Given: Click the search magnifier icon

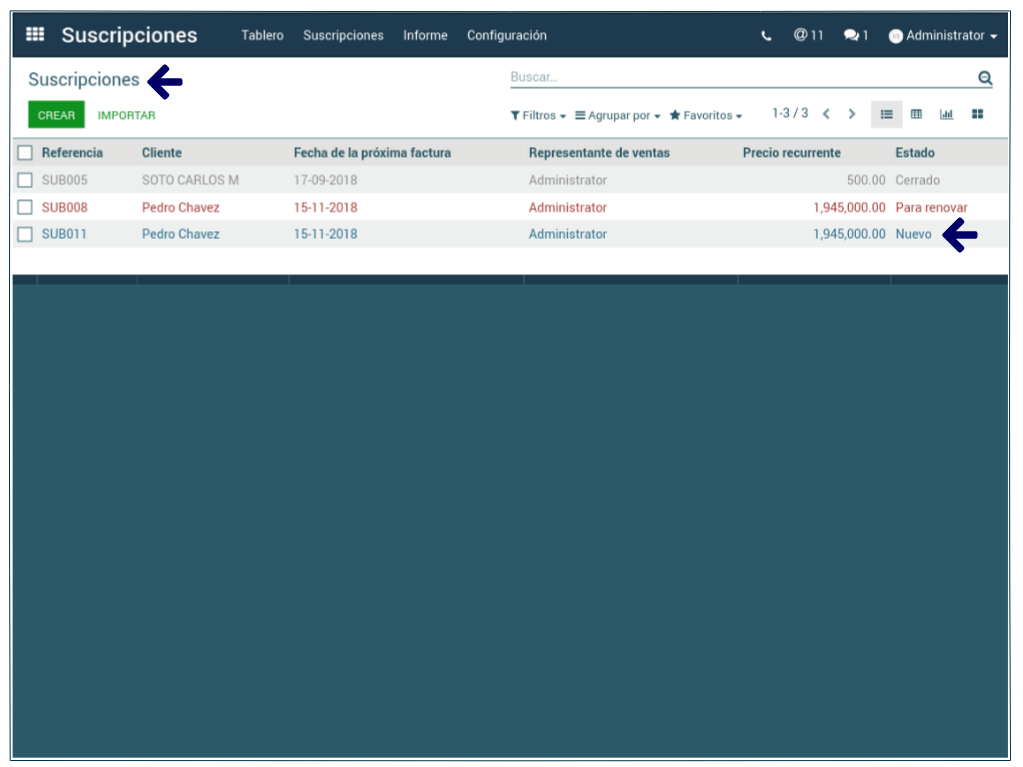Looking at the screenshot, I should click(985, 78).
